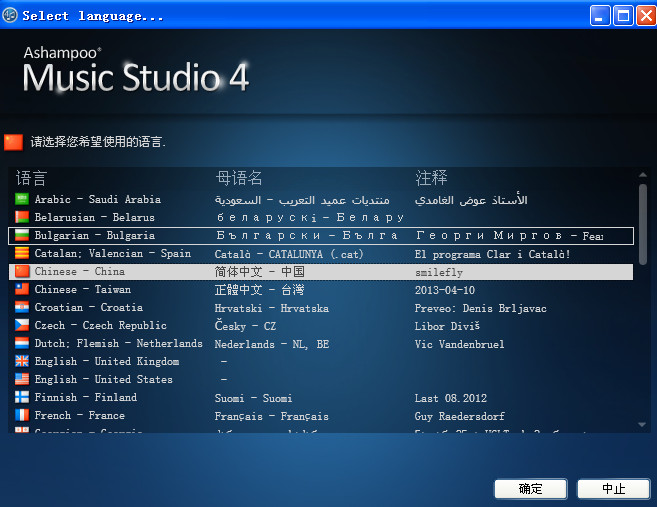The height and width of the screenshot is (507, 657).
Task: Click the comment smilefly
Action: tap(439, 272)
